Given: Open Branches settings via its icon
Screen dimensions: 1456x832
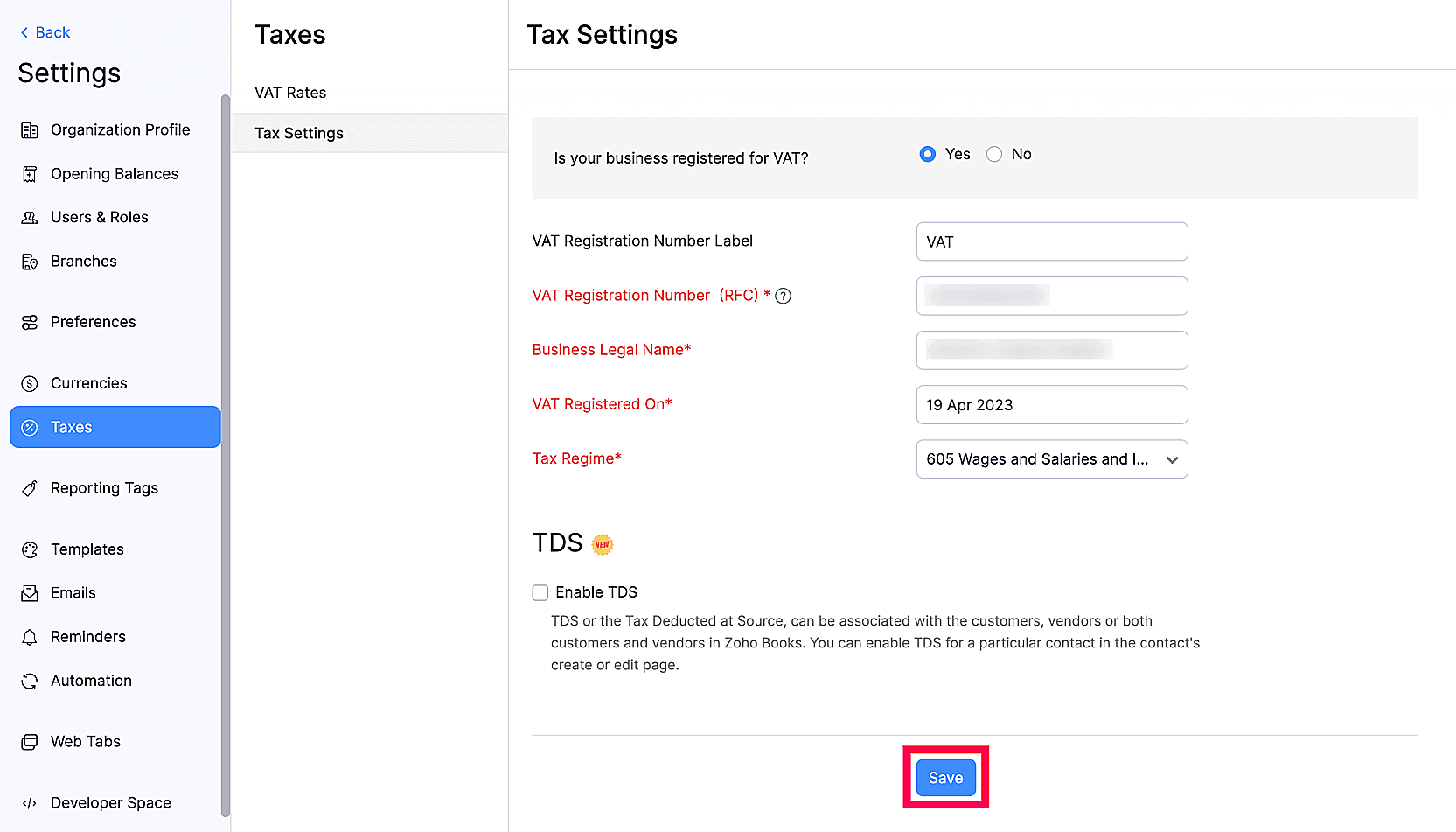Looking at the screenshot, I should 29,261.
